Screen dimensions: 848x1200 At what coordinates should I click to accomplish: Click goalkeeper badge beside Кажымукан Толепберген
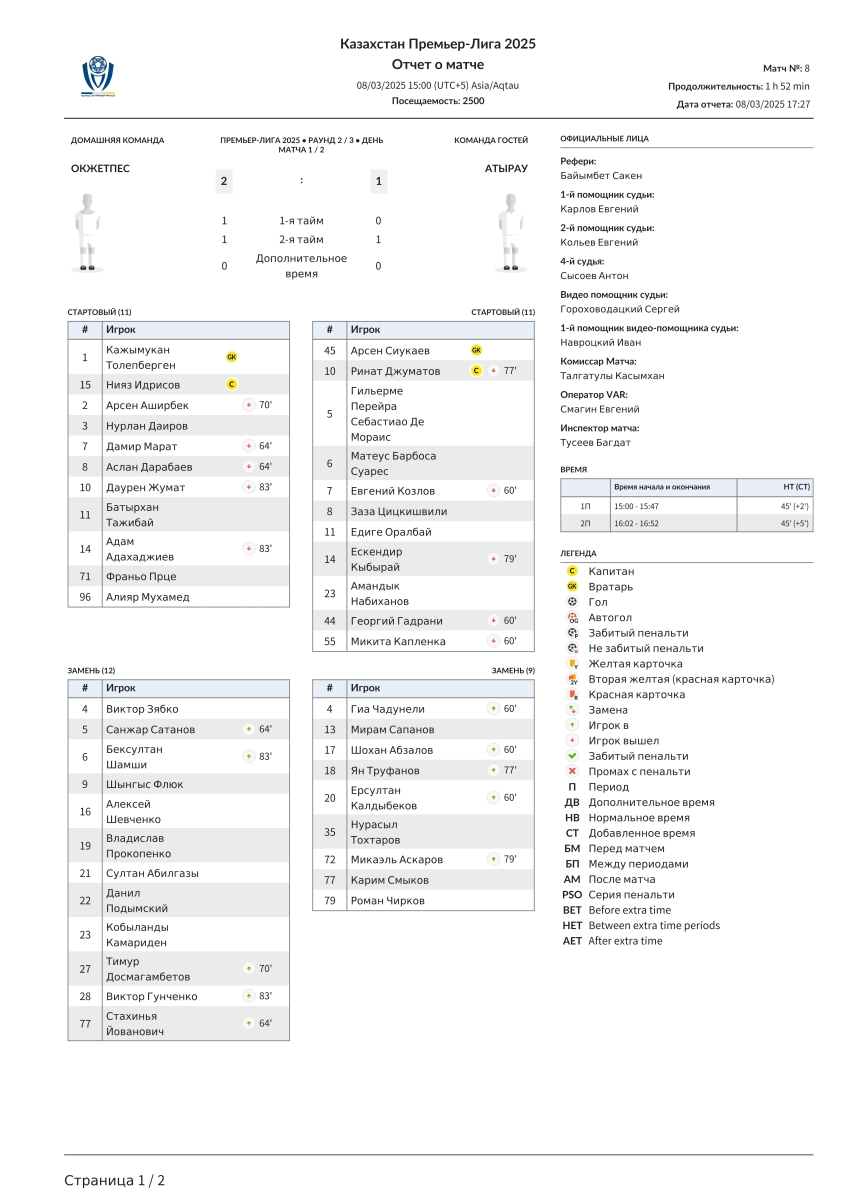232,357
